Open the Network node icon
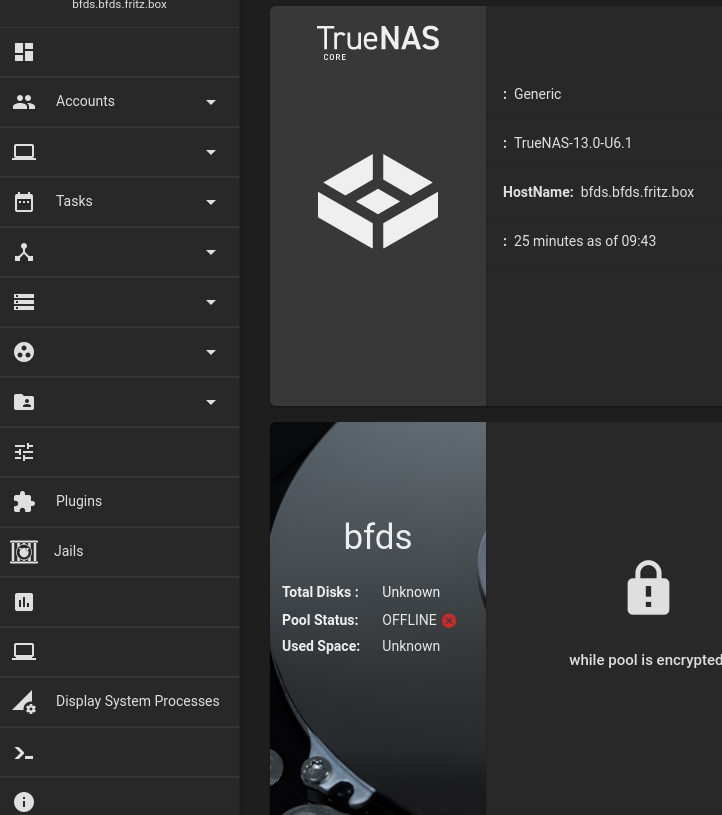The image size is (722, 815). tap(24, 252)
